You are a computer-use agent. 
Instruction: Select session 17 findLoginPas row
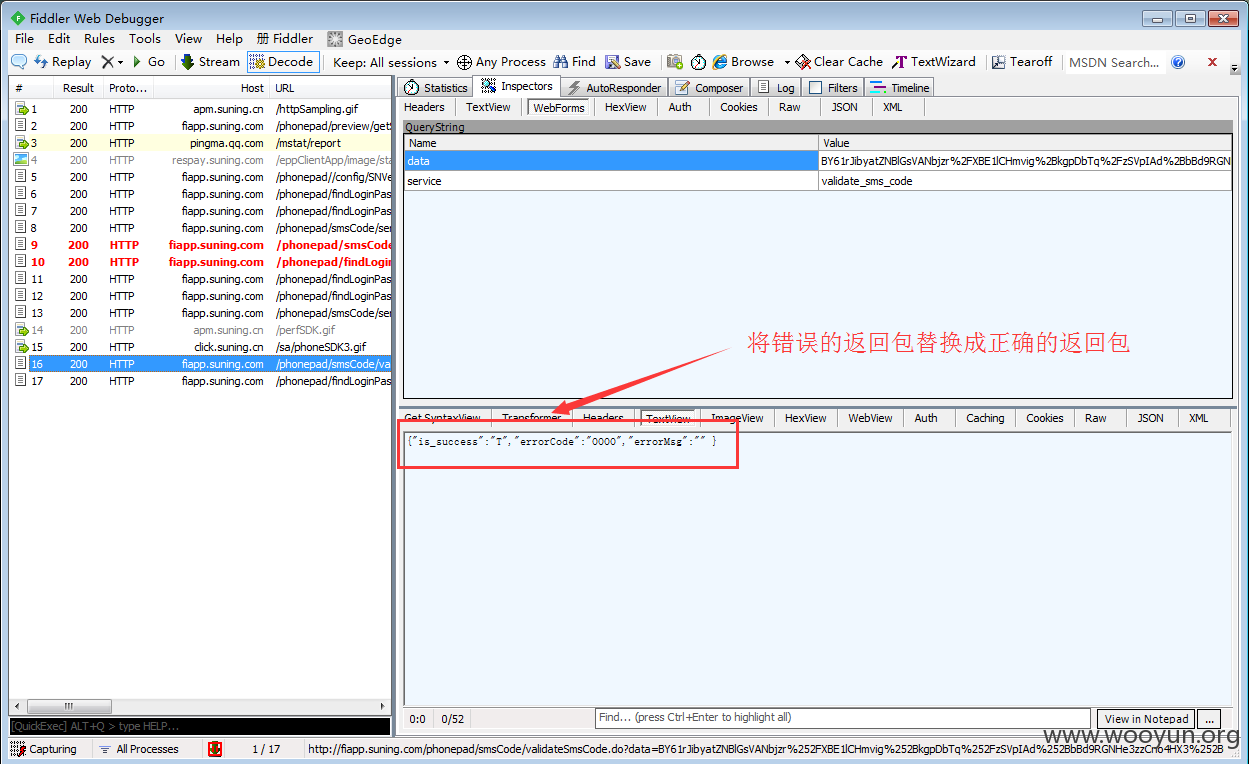click(x=201, y=381)
